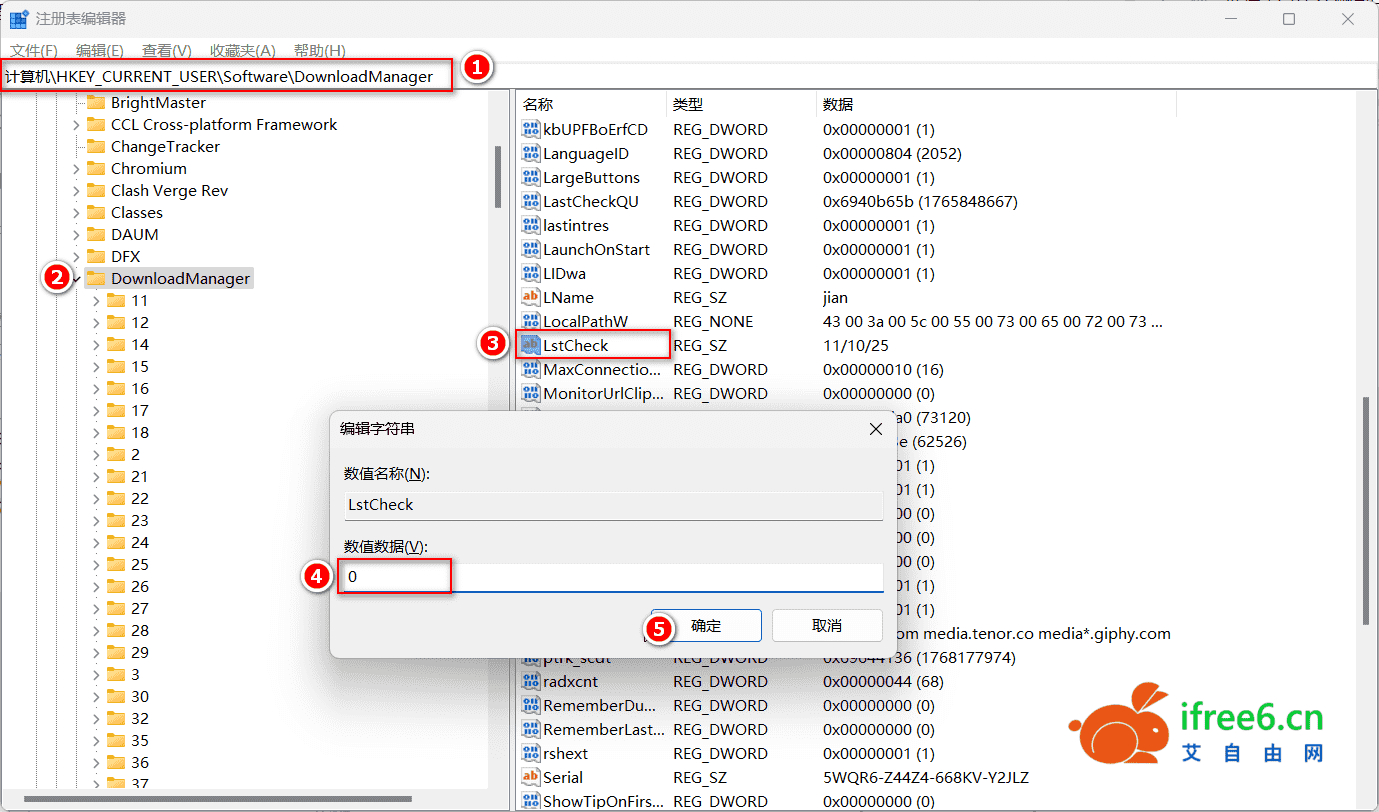The height and width of the screenshot is (812, 1379).
Task: Open the 收藏夹(A) favorites menu
Action: pos(242,50)
